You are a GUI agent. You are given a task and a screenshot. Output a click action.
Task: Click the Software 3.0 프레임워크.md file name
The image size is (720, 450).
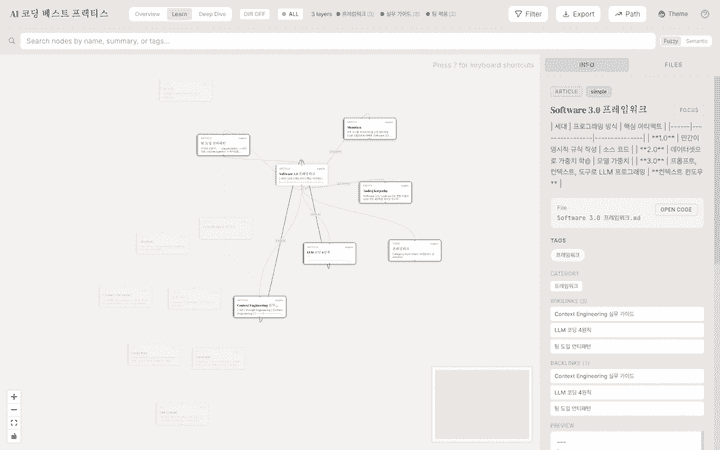tap(598, 218)
